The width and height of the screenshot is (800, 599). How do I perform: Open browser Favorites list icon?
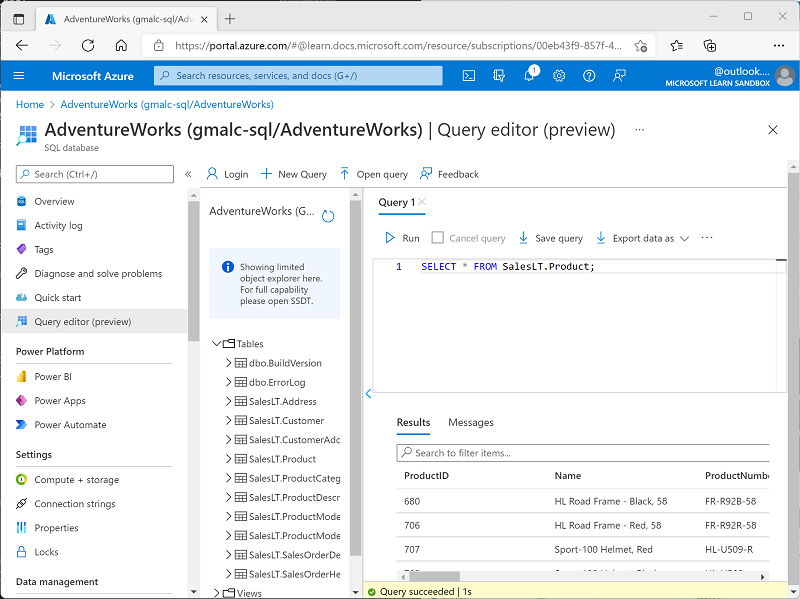point(677,45)
